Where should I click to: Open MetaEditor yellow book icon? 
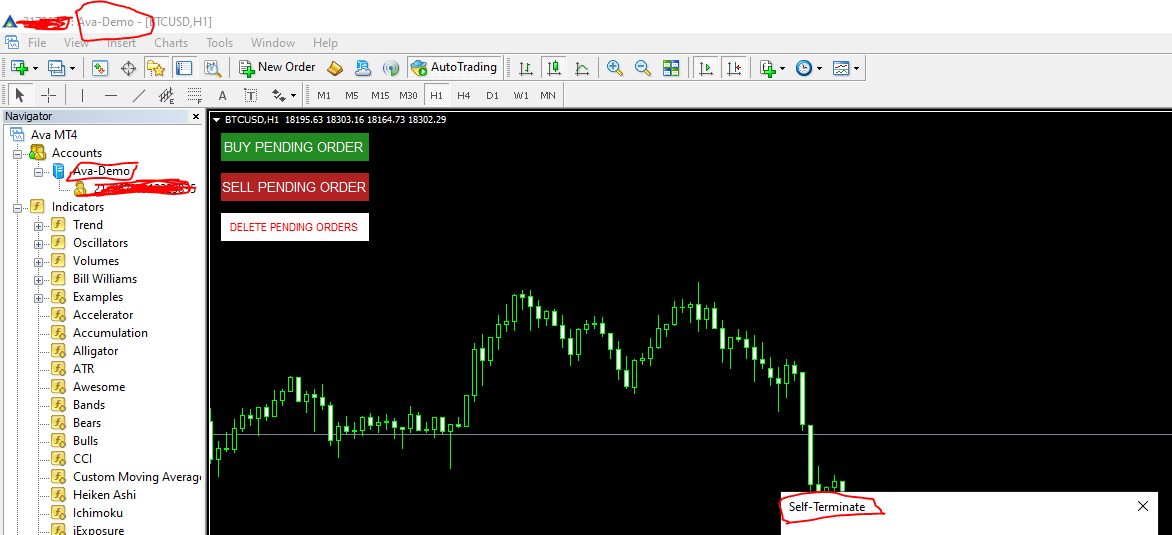335,68
